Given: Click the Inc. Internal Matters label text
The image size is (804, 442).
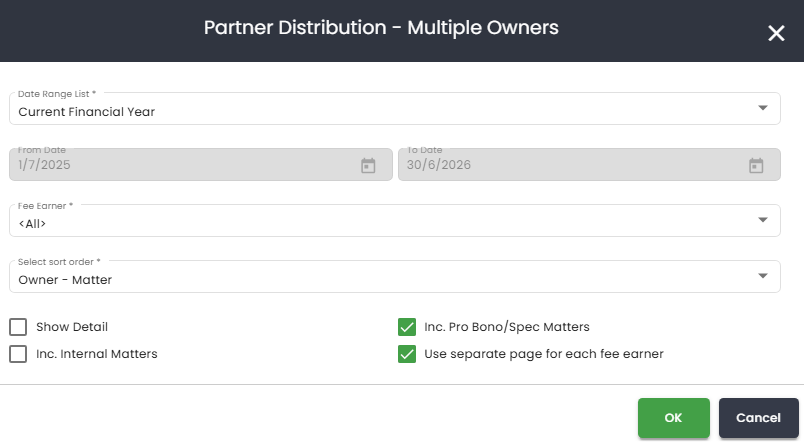Looking at the screenshot, I should tap(96, 354).
